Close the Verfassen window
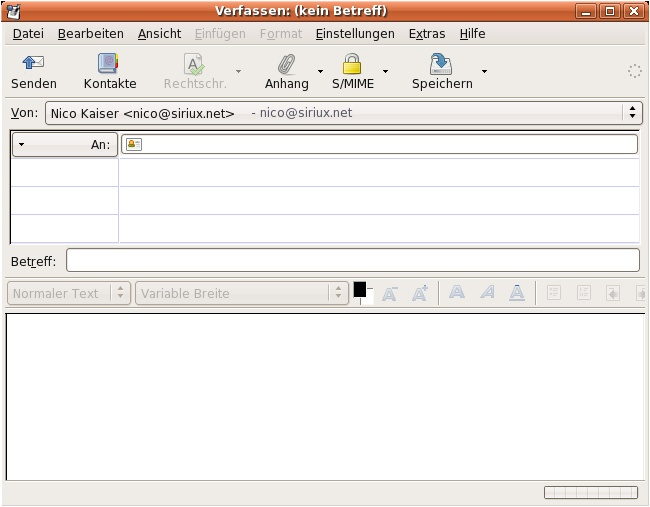 pos(634,11)
